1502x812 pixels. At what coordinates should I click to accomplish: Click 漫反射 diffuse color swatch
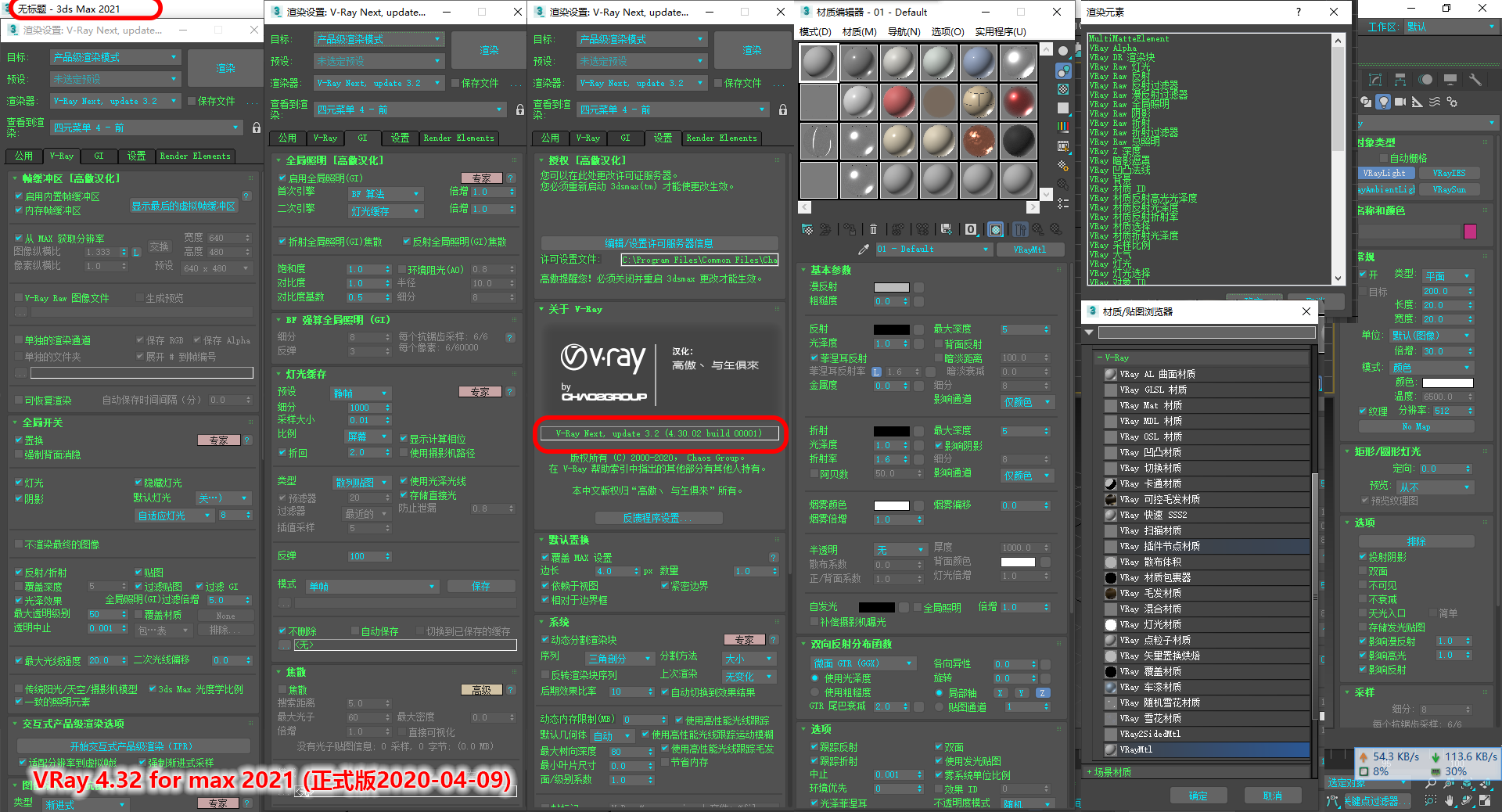click(x=891, y=287)
